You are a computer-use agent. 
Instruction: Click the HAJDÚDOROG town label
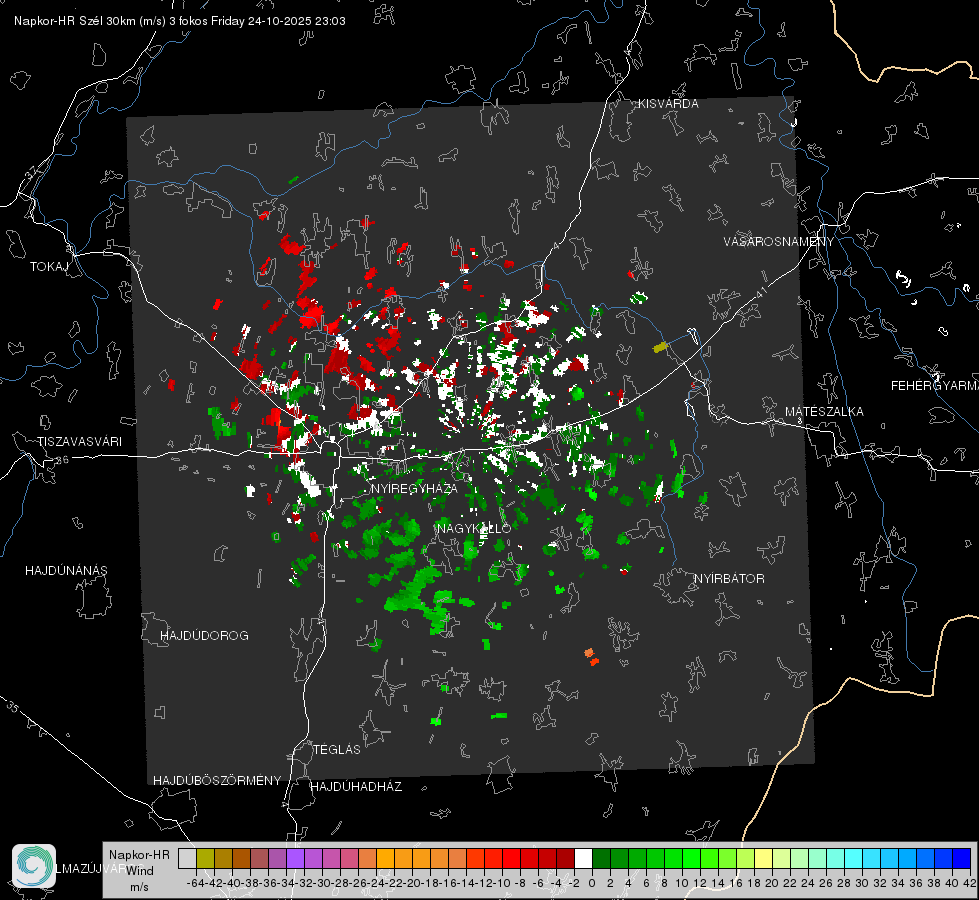pyautogui.click(x=204, y=635)
